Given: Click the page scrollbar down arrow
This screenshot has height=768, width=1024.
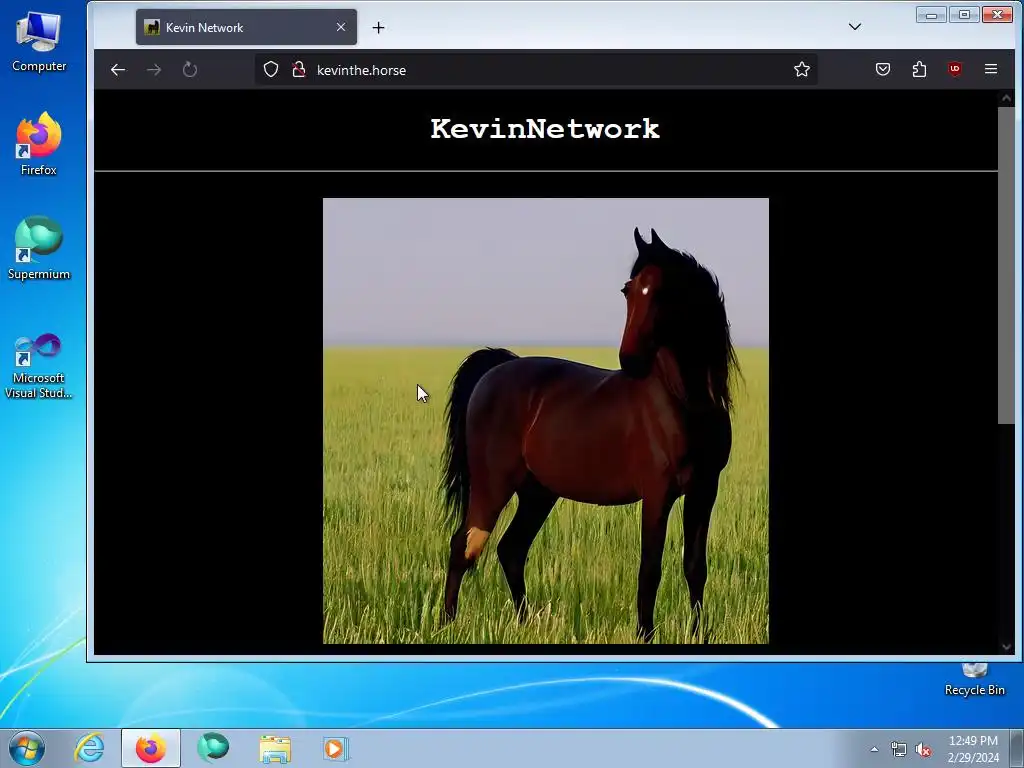Looking at the screenshot, I should [1006, 647].
